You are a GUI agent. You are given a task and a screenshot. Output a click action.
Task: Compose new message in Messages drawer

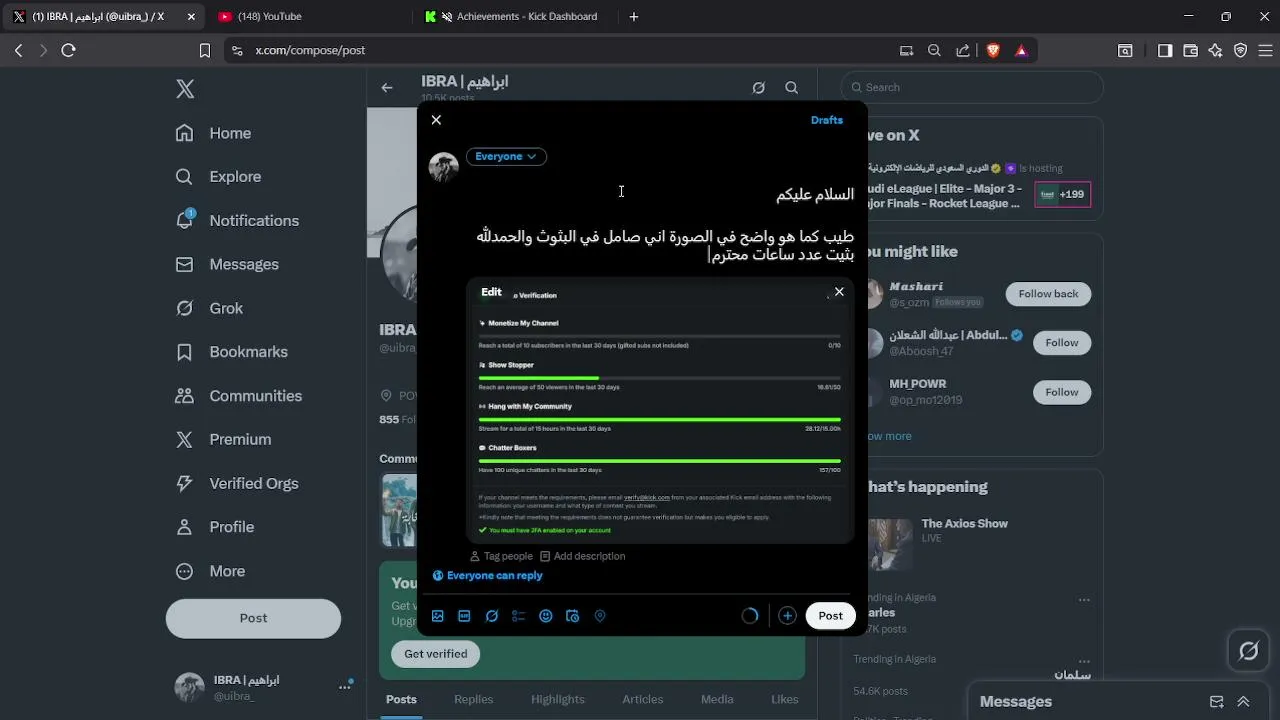coord(1217,702)
